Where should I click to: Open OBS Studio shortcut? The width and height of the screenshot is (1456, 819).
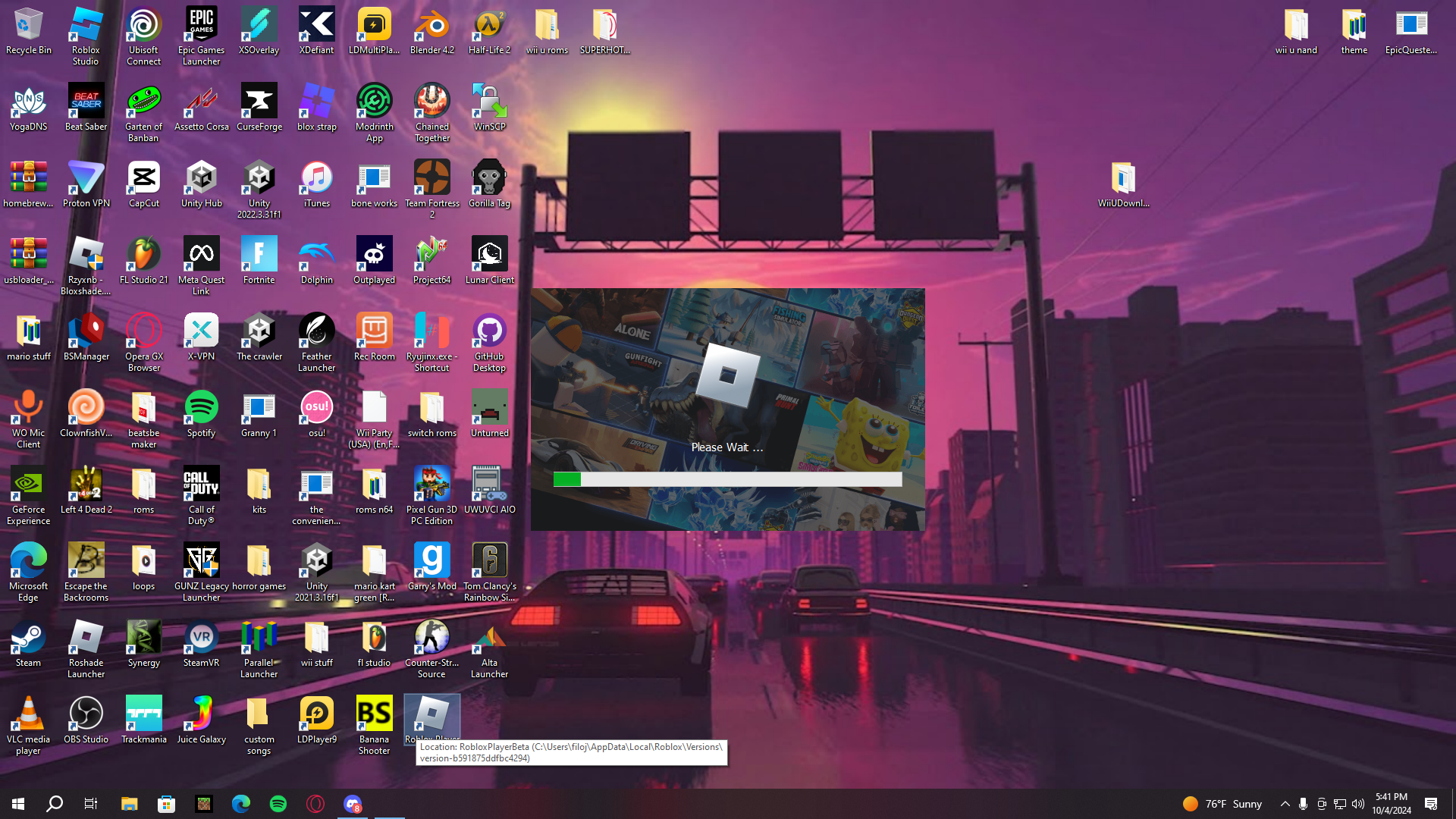tap(86, 721)
